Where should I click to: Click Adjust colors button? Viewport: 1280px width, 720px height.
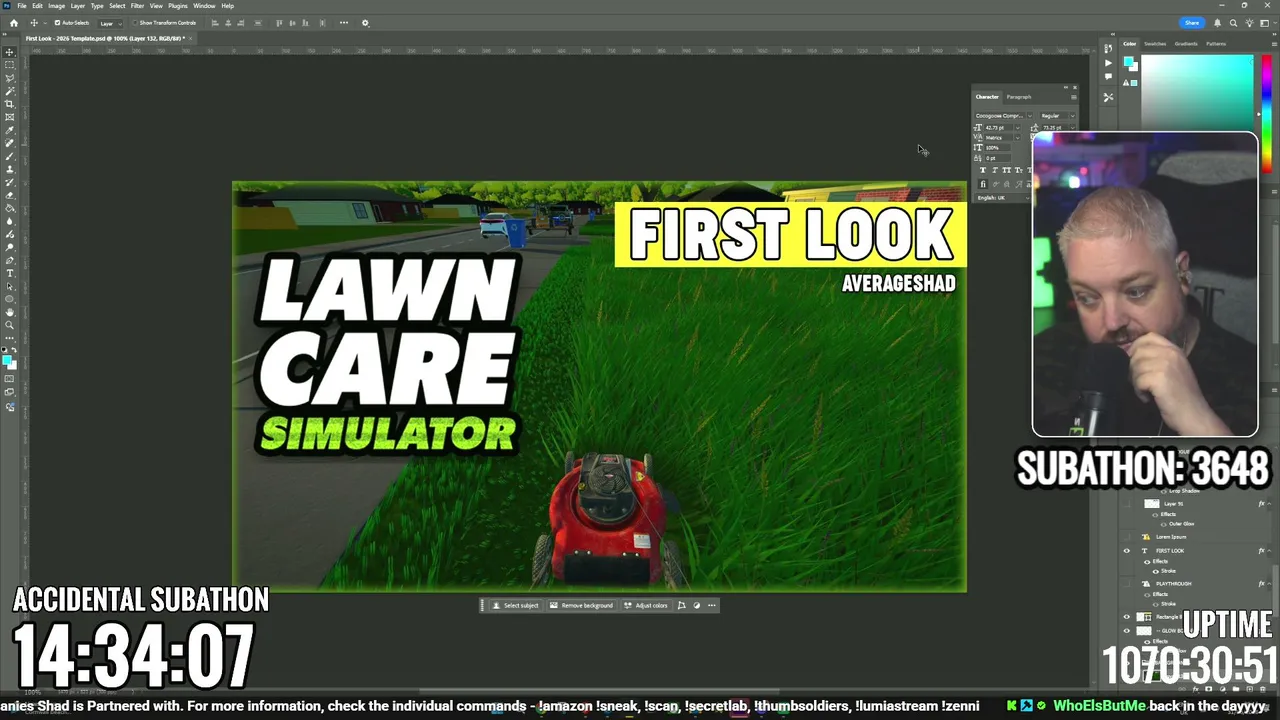(646, 605)
